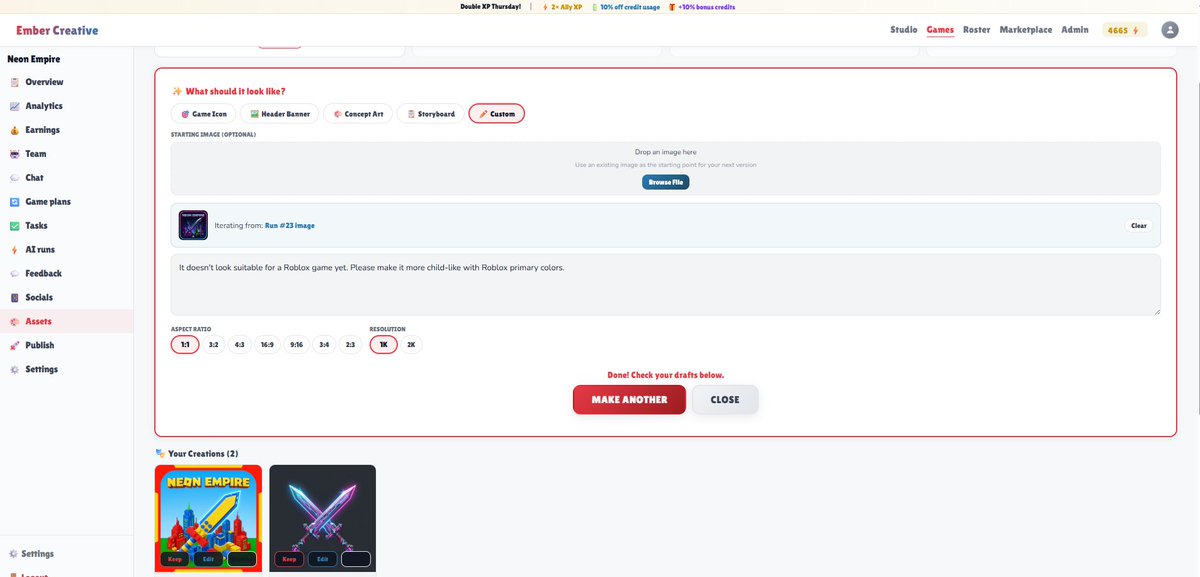Choose the 2K resolution option
This screenshot has width=1200, height=577.
411,345
